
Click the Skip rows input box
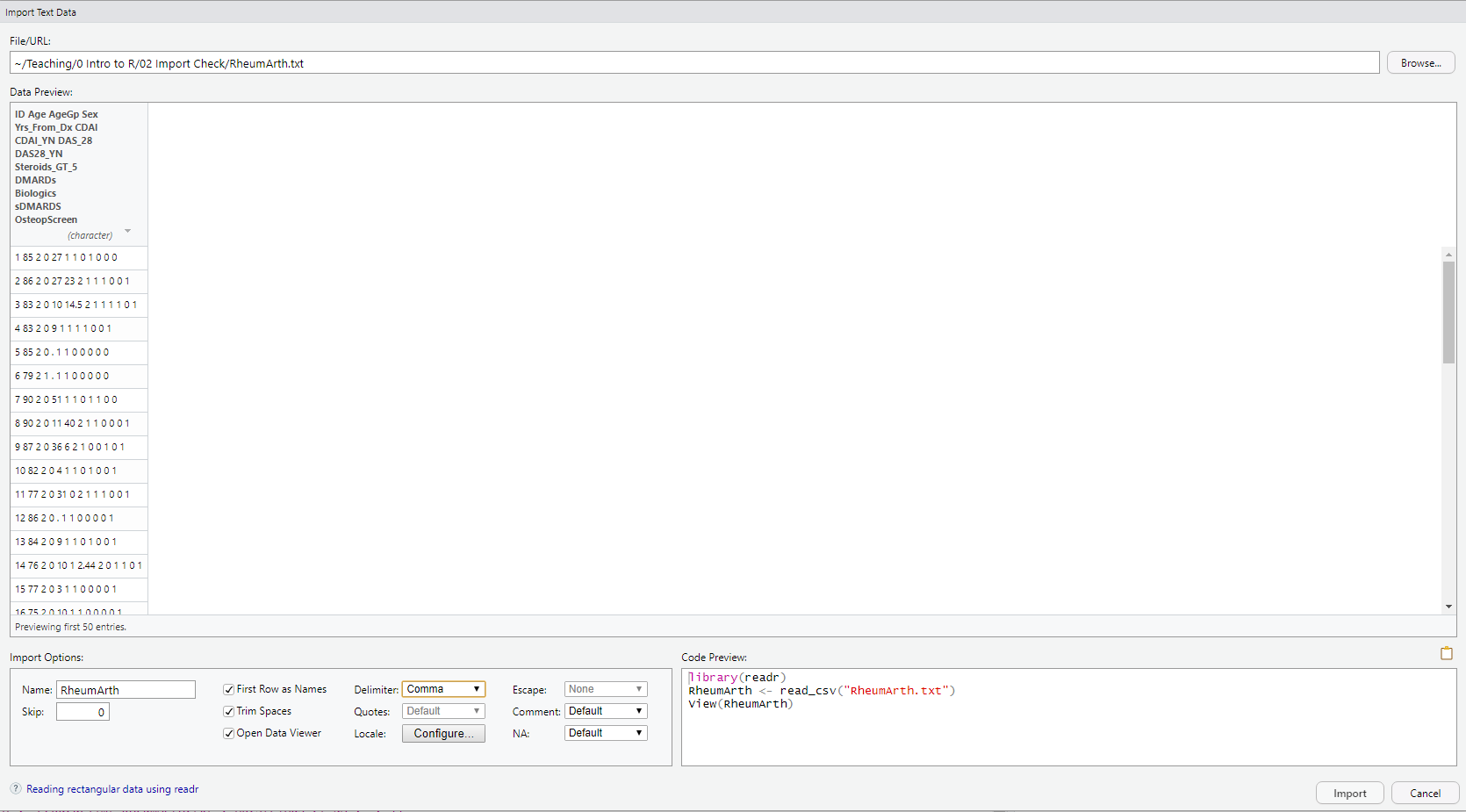point(83,712)
